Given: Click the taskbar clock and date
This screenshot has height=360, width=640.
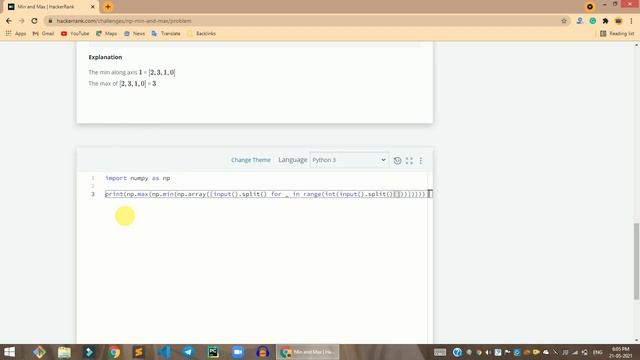Looking at the screenshot, I should click(x=621, y=352).
